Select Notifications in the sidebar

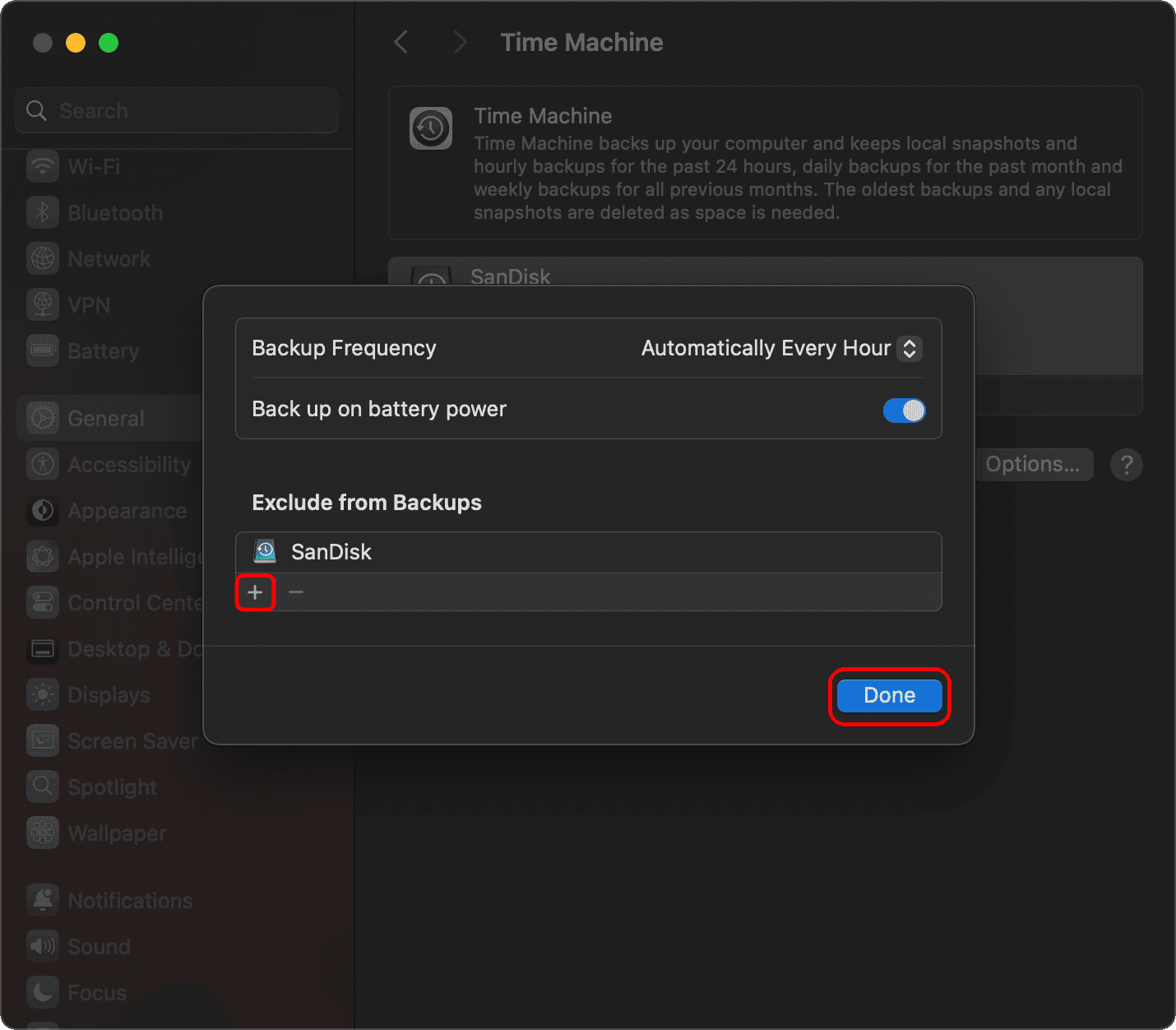130,901
